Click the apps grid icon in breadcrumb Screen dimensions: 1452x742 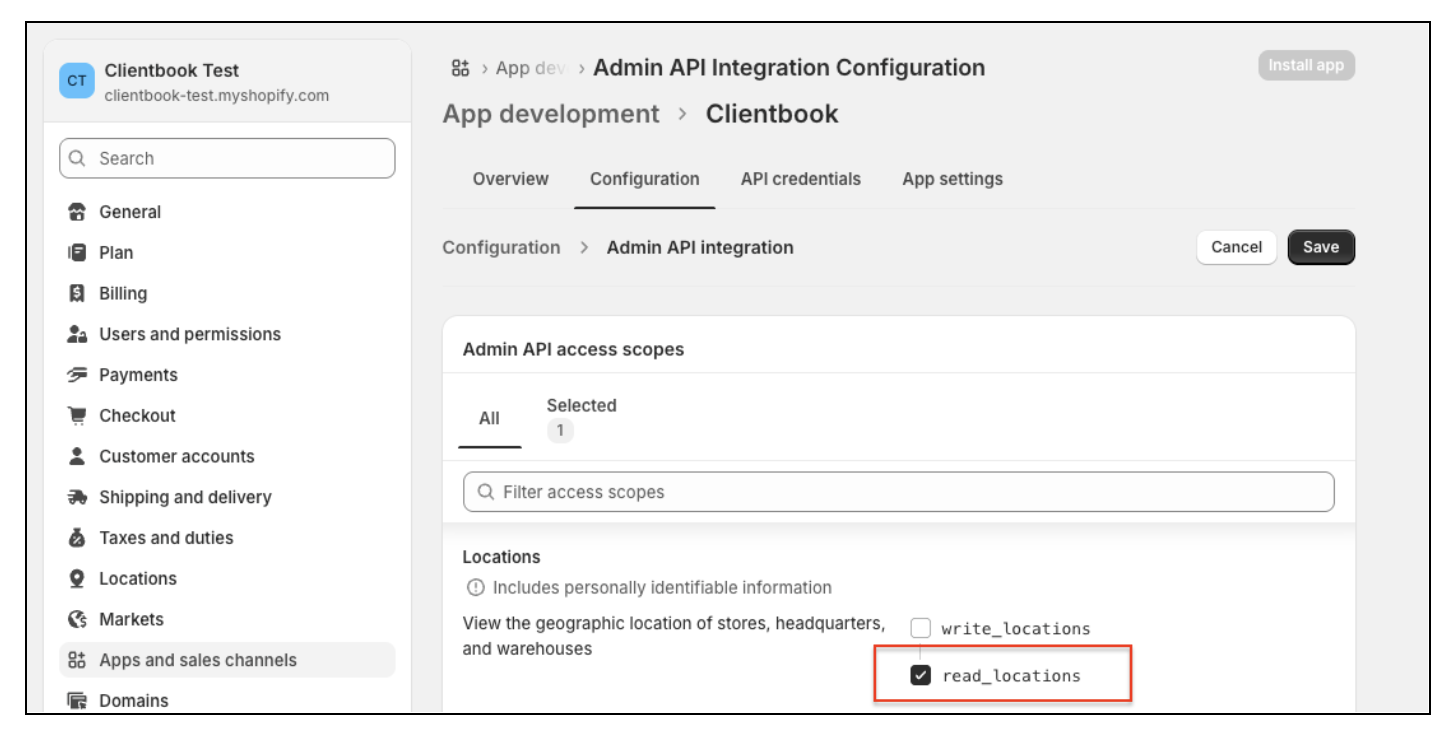(460, 68)
